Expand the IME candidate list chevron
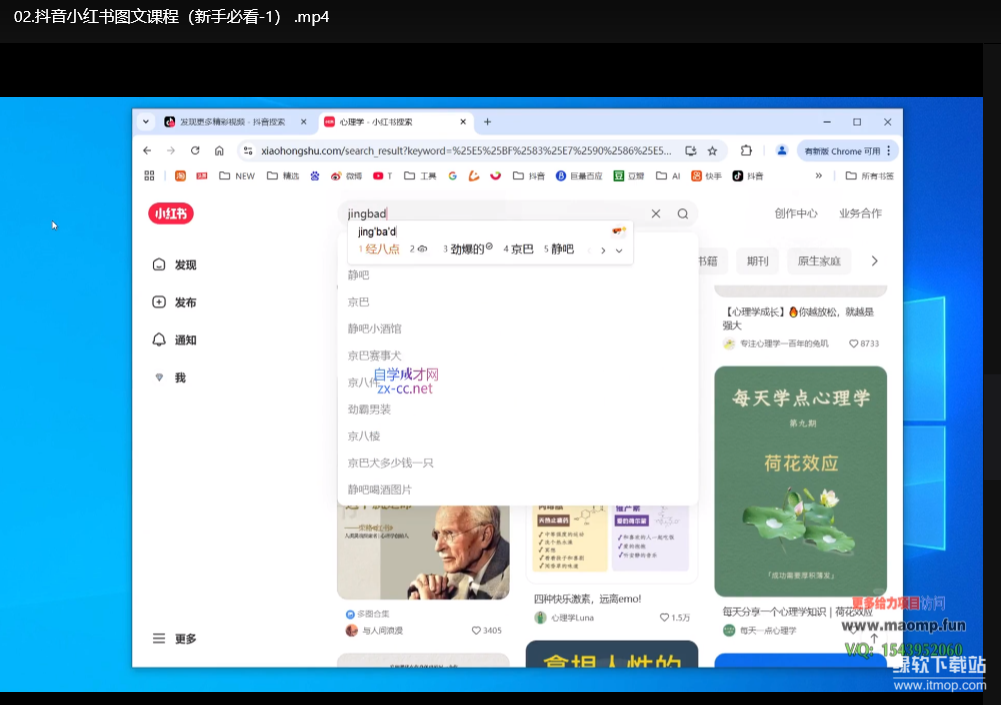1001x705 pixels. click(x=619, y=250)
